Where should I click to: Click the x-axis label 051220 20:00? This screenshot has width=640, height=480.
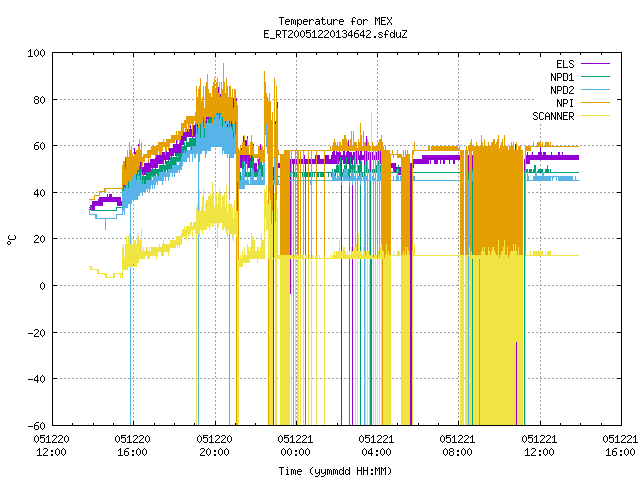pos(214,446)
